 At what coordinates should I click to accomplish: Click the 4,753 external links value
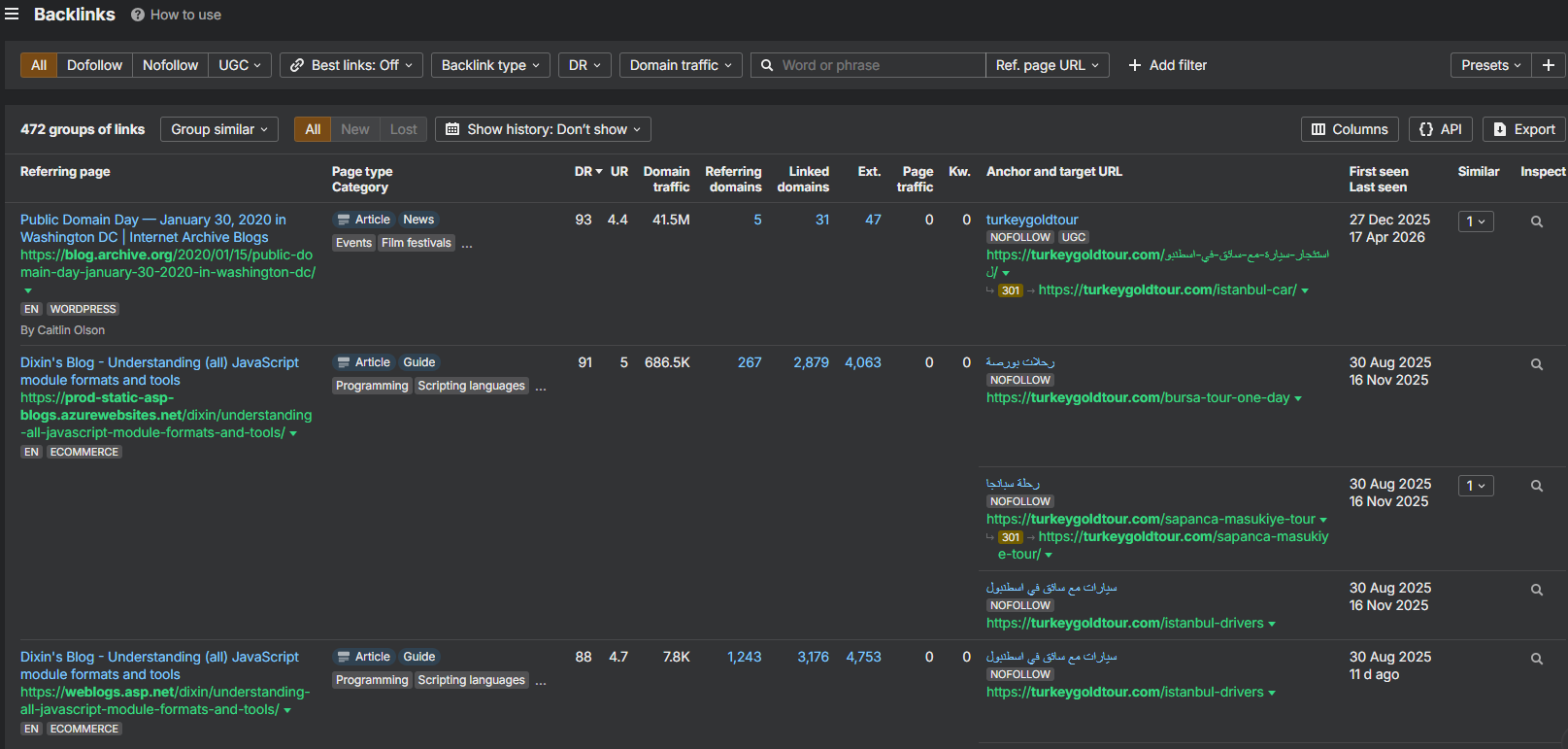(x=863, y=657)
